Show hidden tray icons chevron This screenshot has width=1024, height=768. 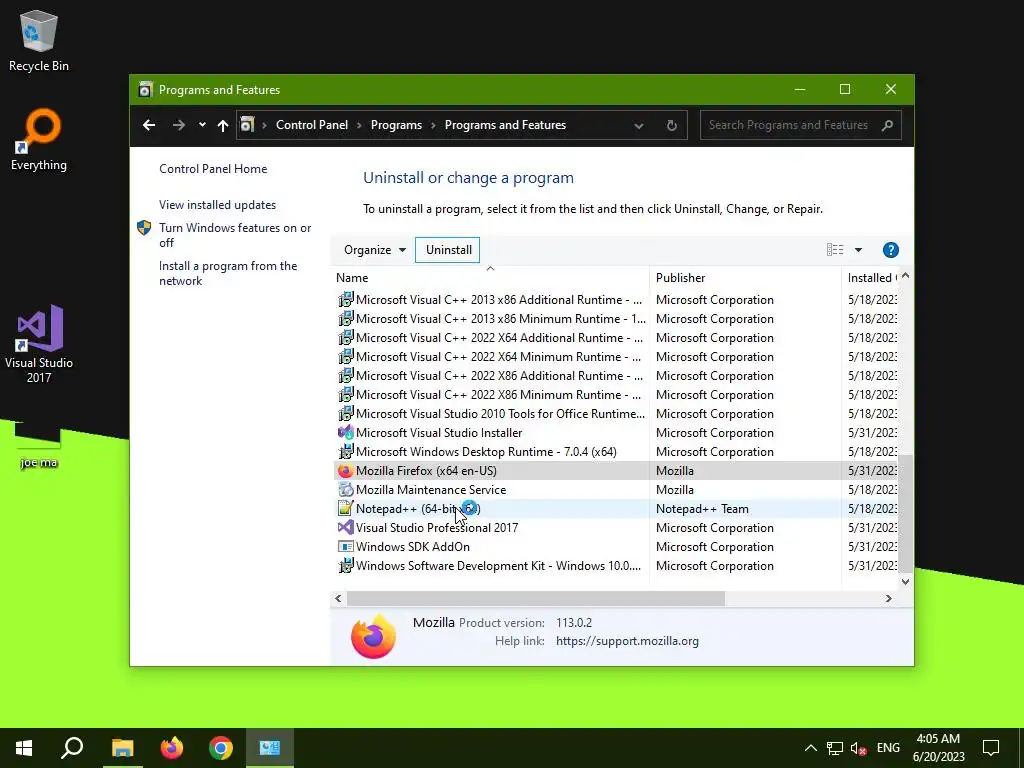click(x=810, y=748)
